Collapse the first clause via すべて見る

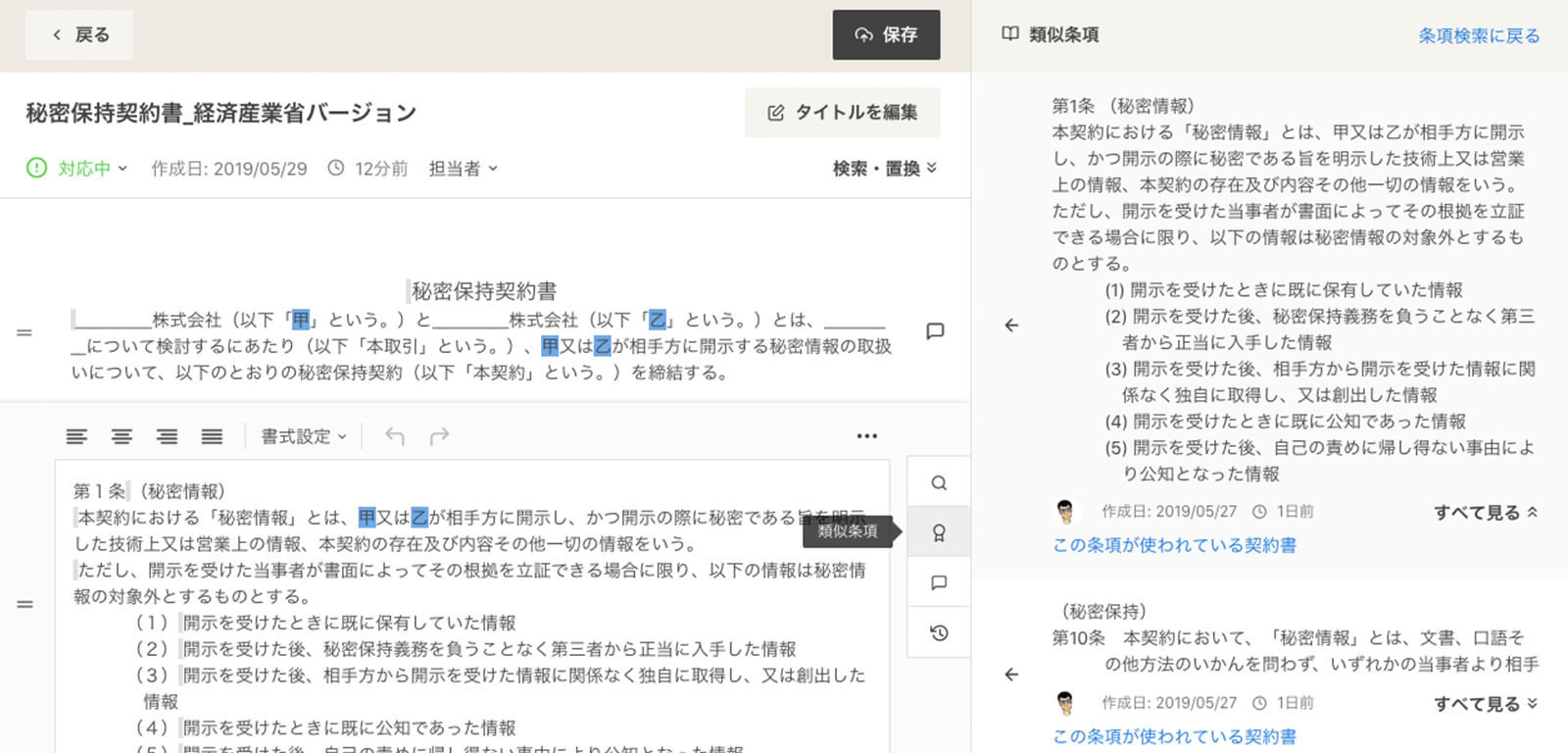click(1485, 512)
